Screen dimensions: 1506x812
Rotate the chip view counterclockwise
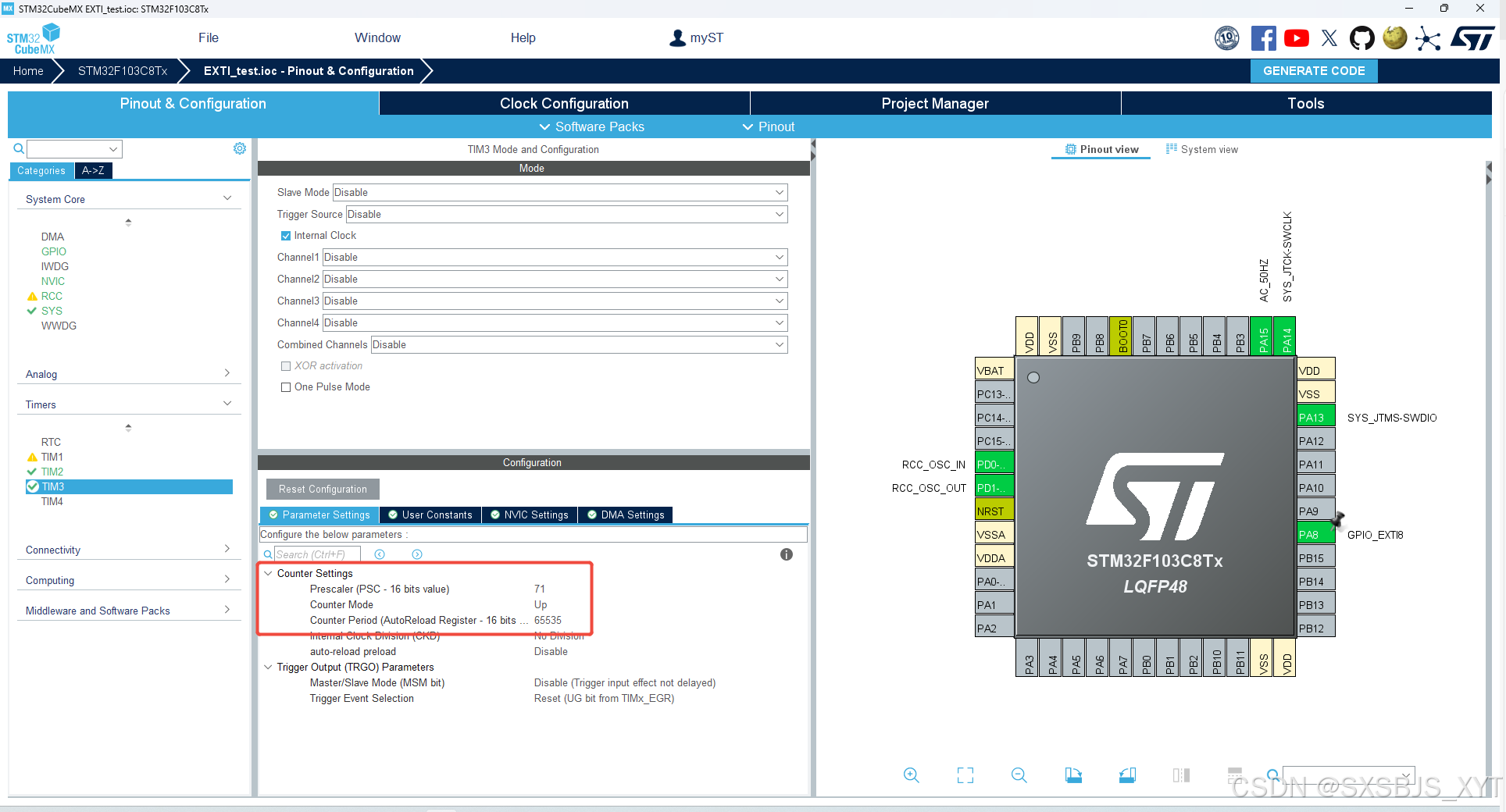1127,775
